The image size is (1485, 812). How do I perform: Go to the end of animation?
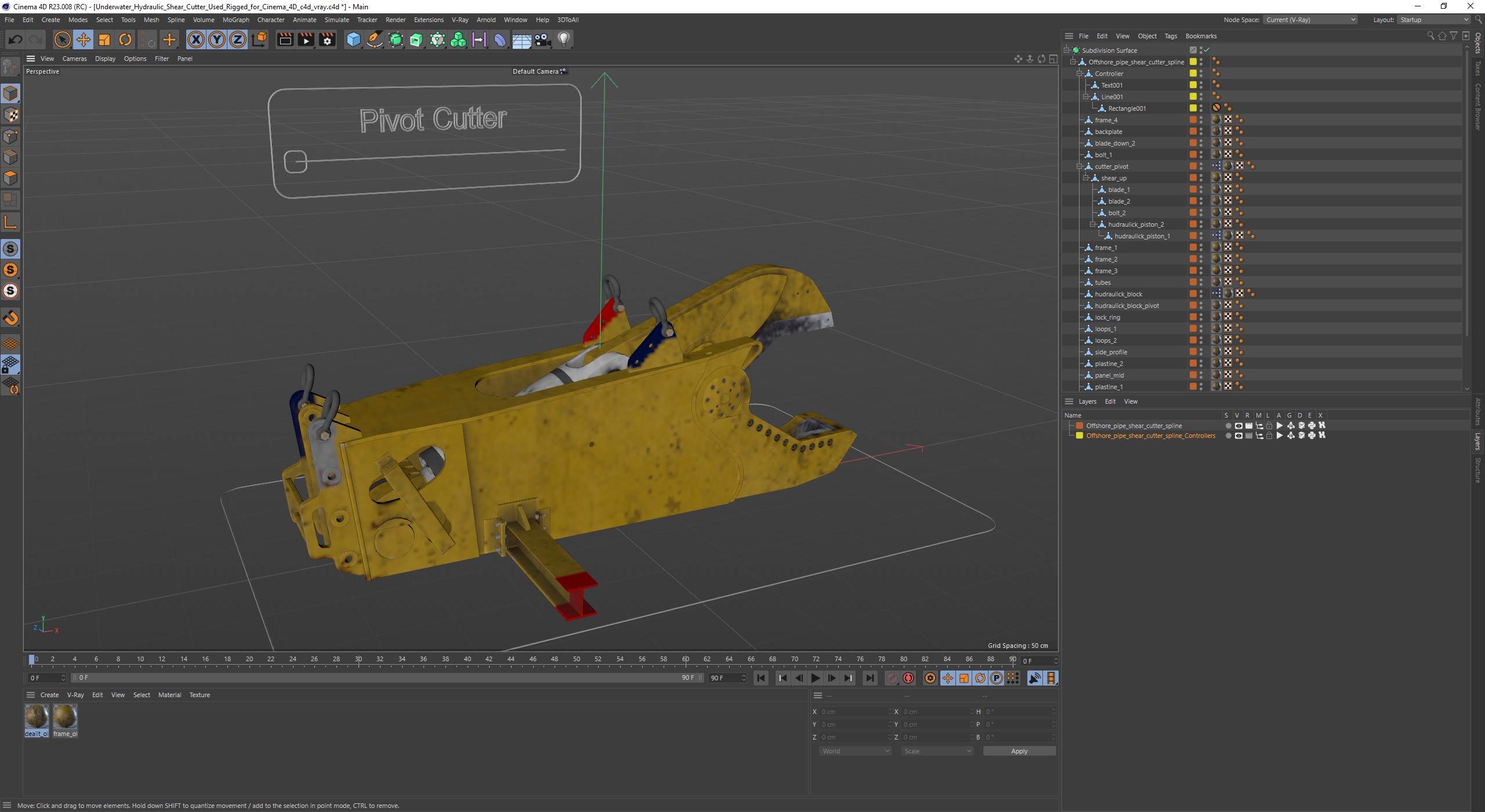870,678
